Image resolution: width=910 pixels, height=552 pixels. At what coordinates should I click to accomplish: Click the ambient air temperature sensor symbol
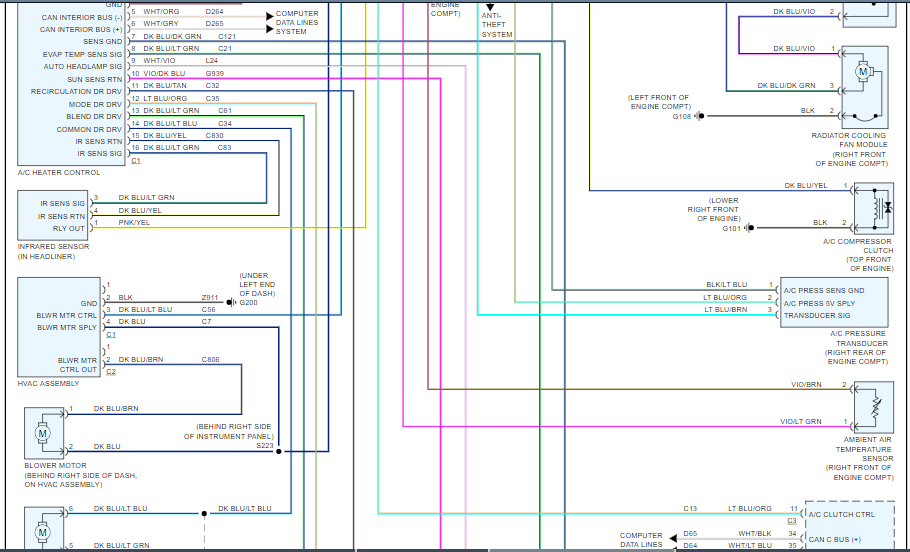pos(873,407)
